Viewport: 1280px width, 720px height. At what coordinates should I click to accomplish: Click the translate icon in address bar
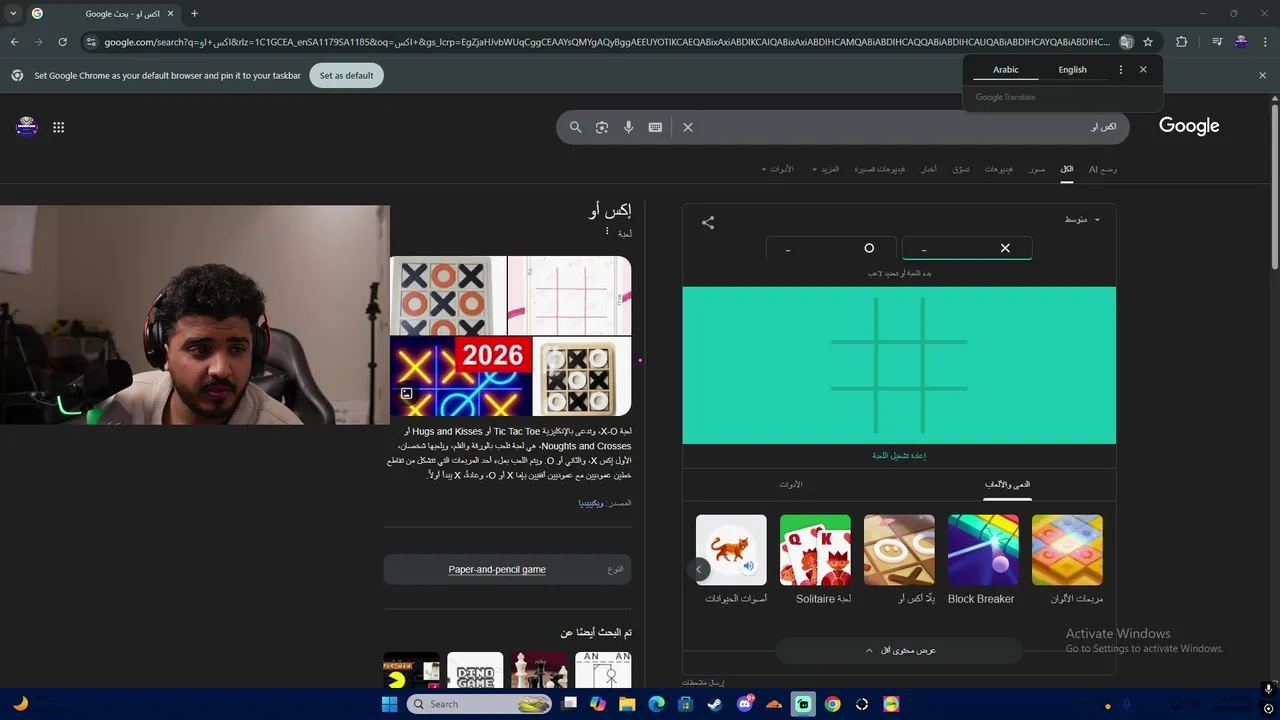(x=1126, y=42)
